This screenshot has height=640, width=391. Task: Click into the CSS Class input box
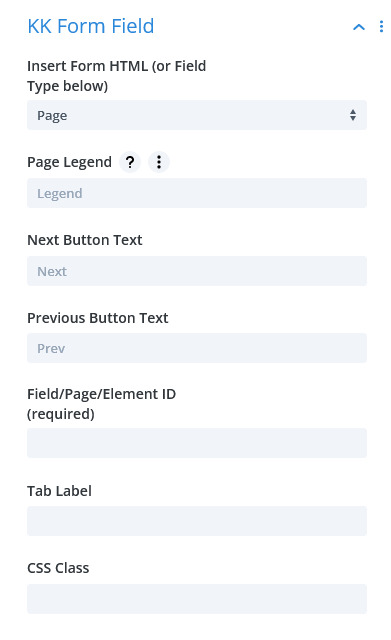coord(197,599)
